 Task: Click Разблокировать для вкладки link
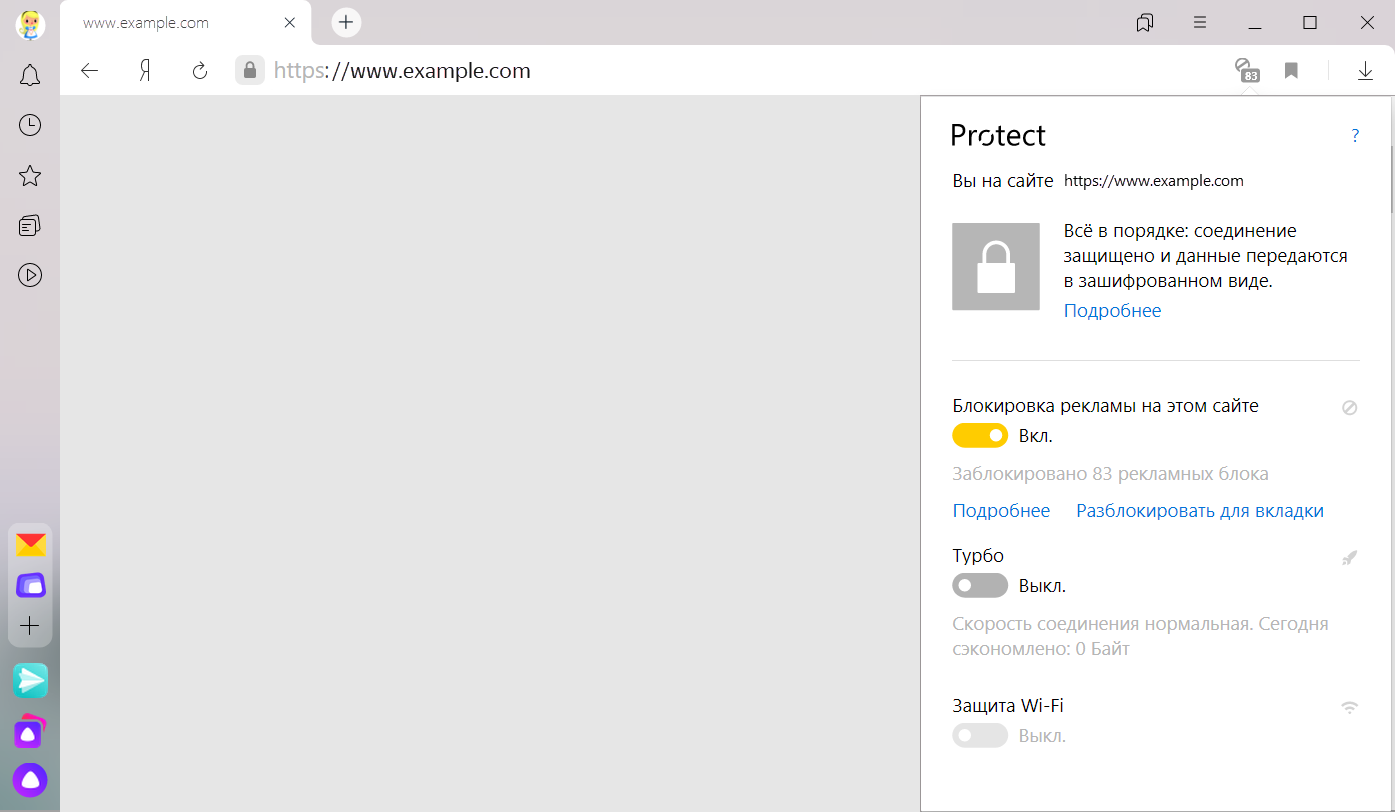coord(1200,511)
